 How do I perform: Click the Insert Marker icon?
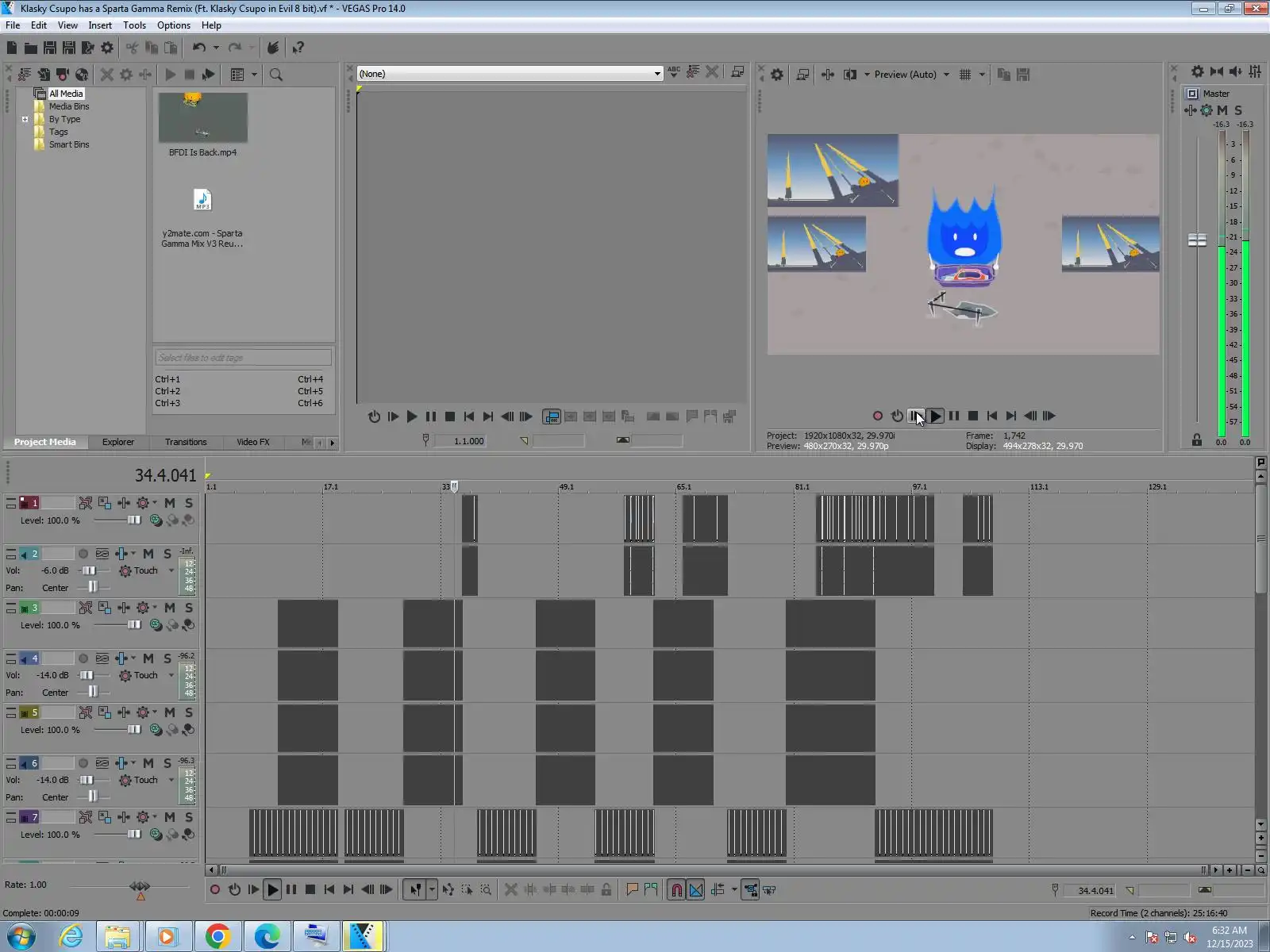(632, 890)
